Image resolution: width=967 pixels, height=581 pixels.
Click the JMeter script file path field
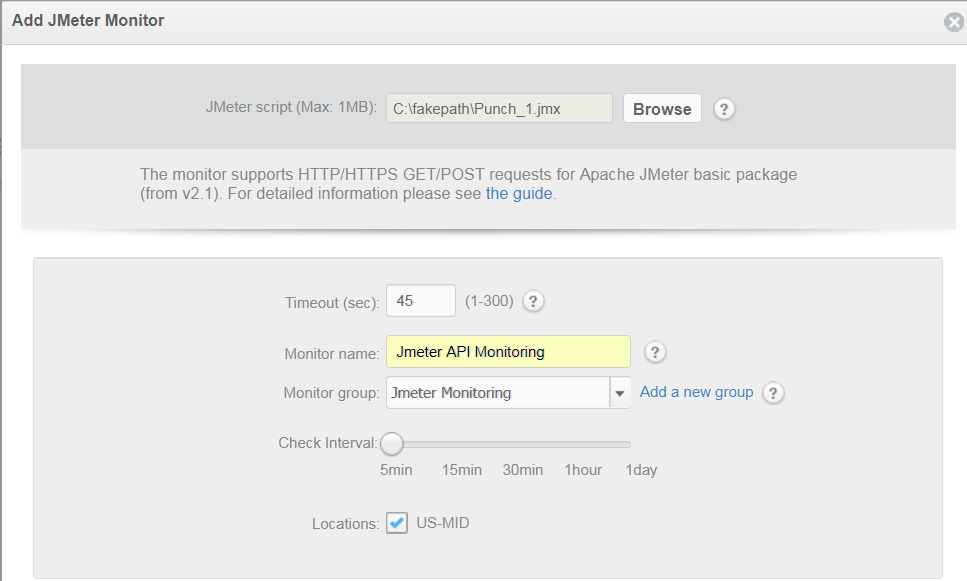pos(499,109)
